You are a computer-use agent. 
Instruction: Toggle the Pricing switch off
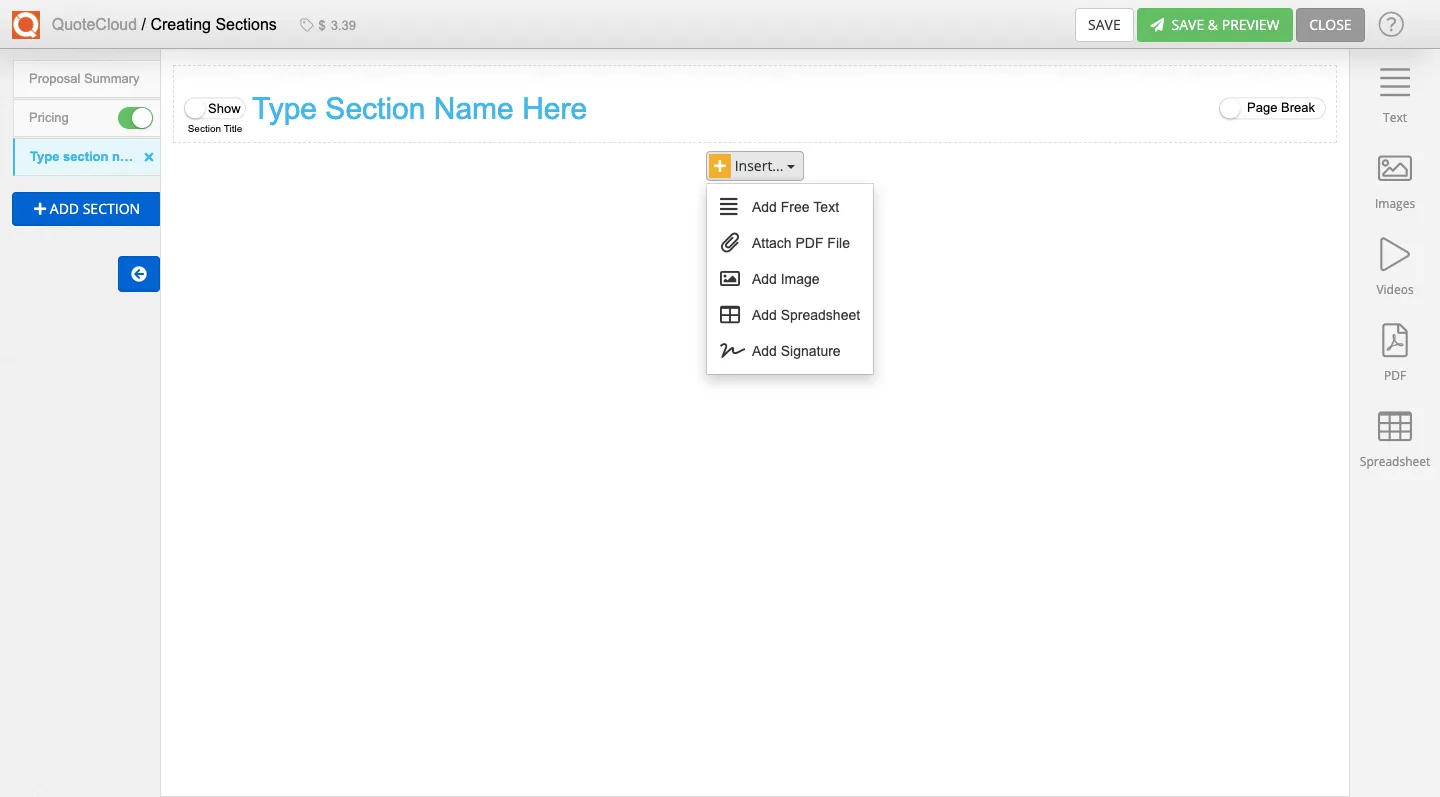[135, 118]
